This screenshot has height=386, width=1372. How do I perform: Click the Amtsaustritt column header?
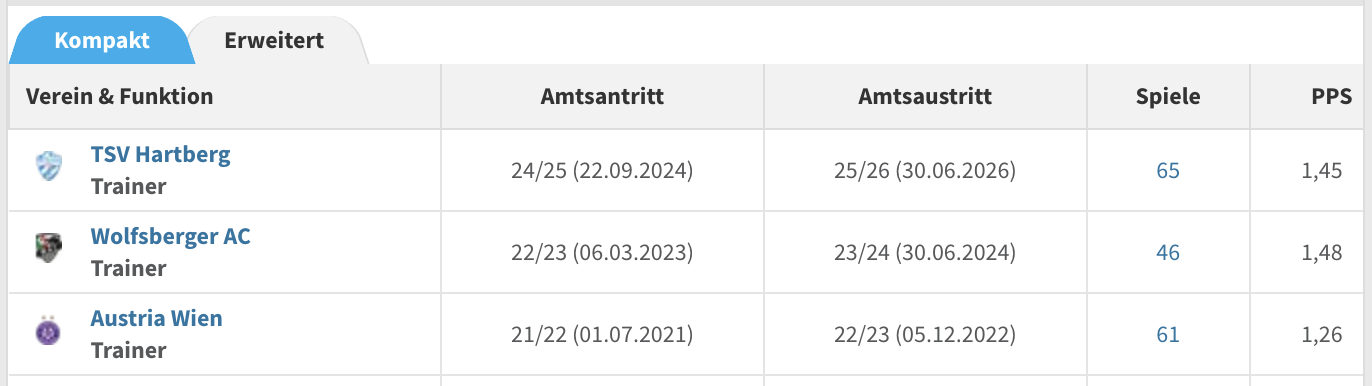click(925, 96)
